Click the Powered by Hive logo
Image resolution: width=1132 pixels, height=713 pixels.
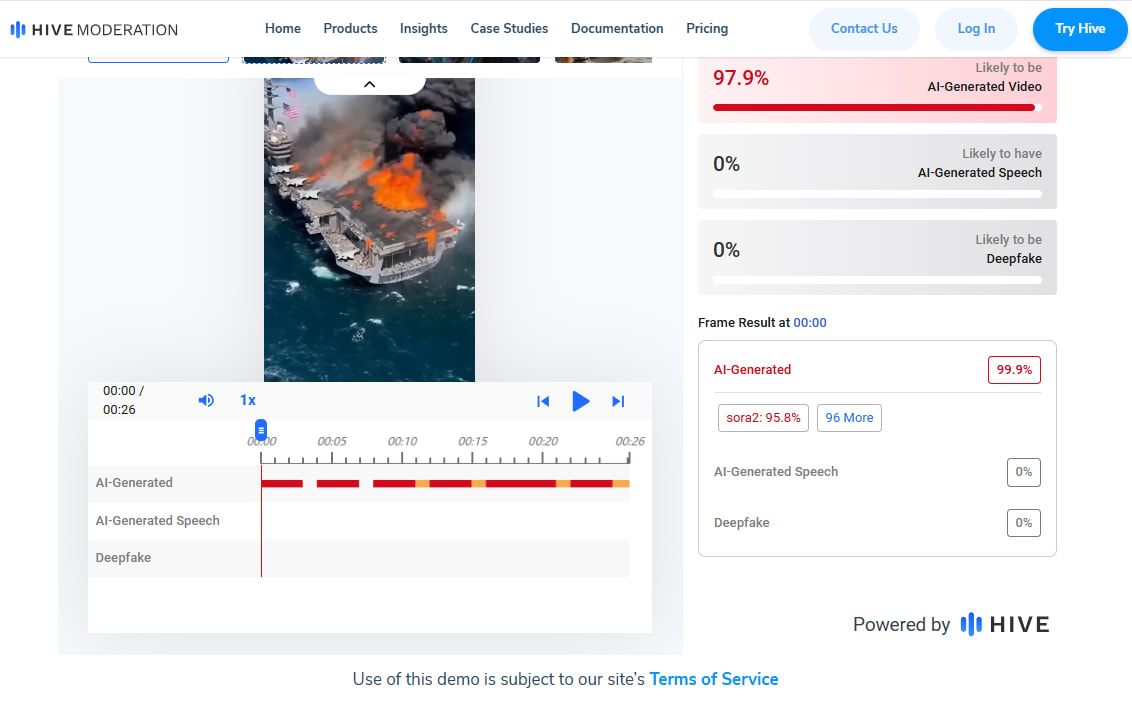[1004, 625]
